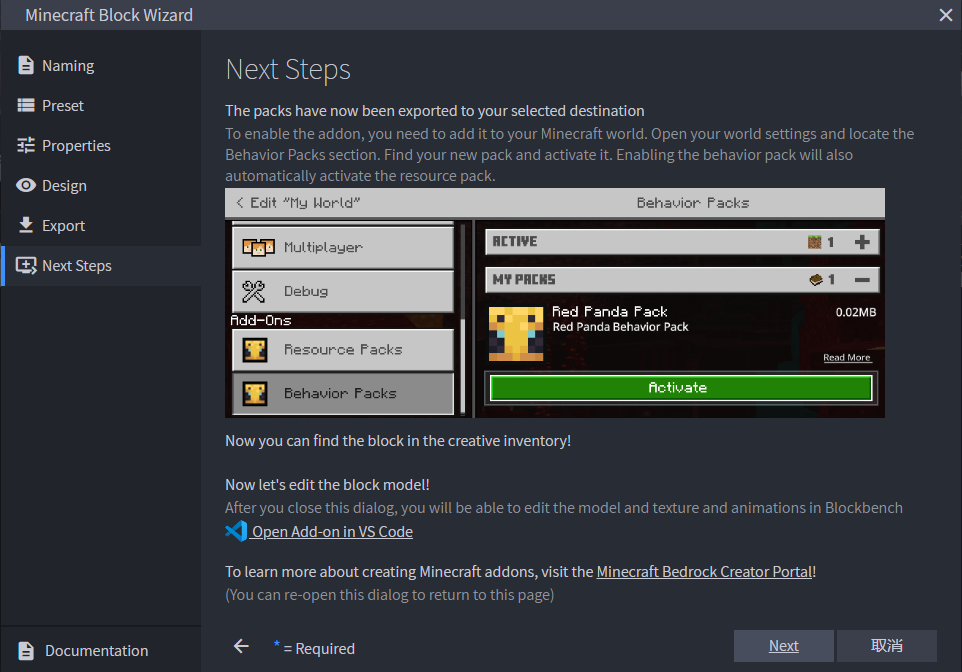Click "= Required" legend text
This screenshot has height=672, width=962.
(x=319, y=649)
